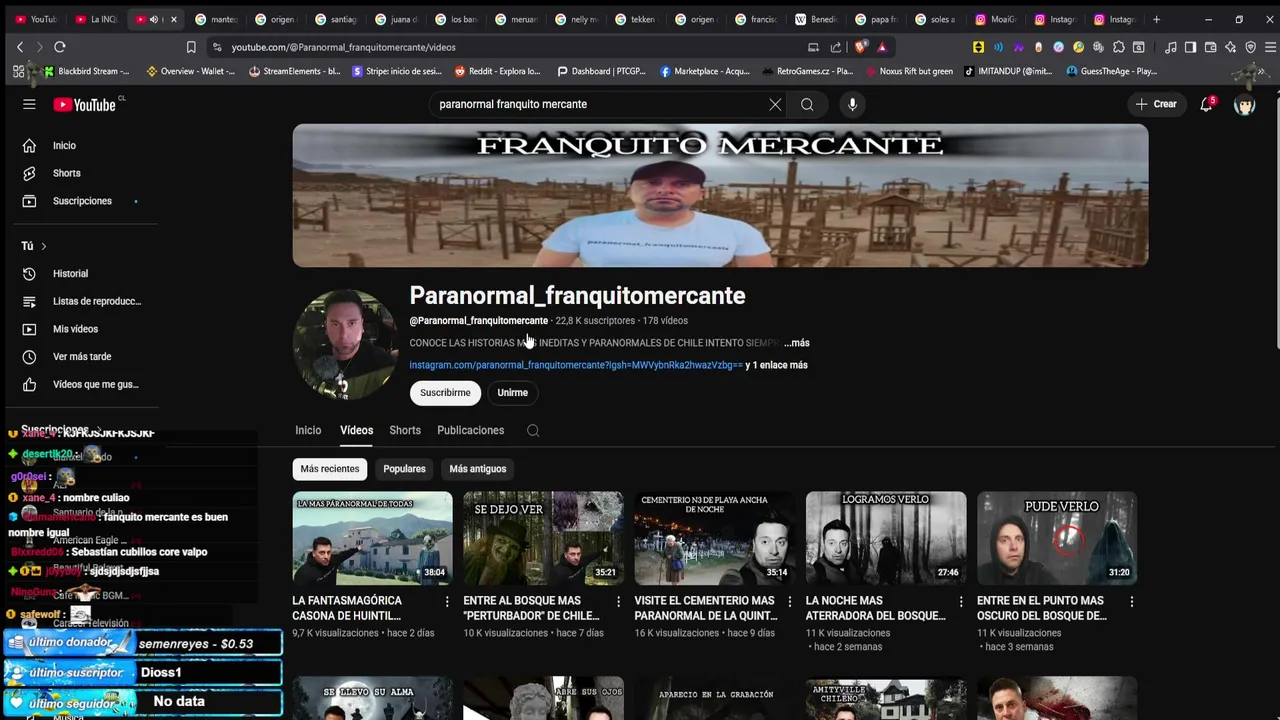Click the Crear button

[1157, 104]
